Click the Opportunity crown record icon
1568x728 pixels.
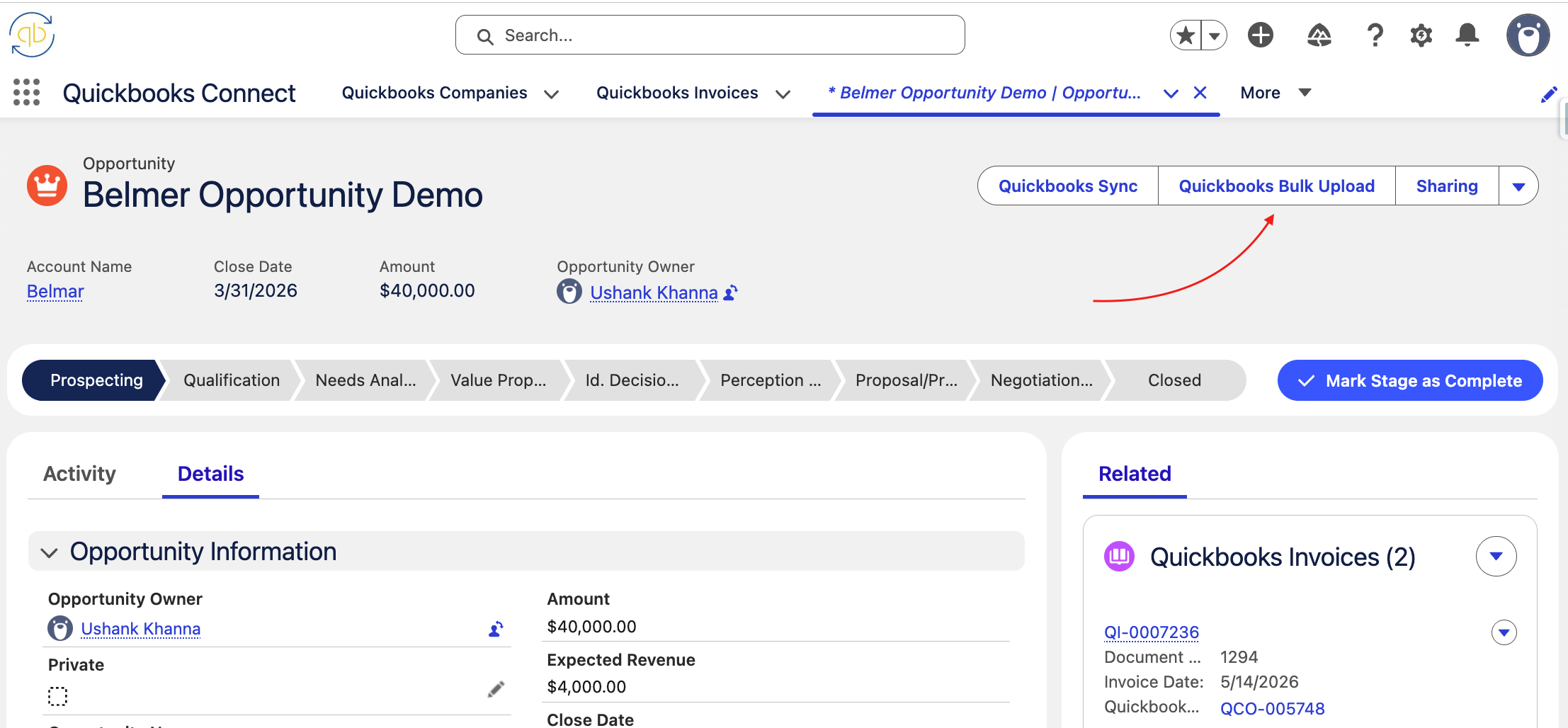click(47, 186)
